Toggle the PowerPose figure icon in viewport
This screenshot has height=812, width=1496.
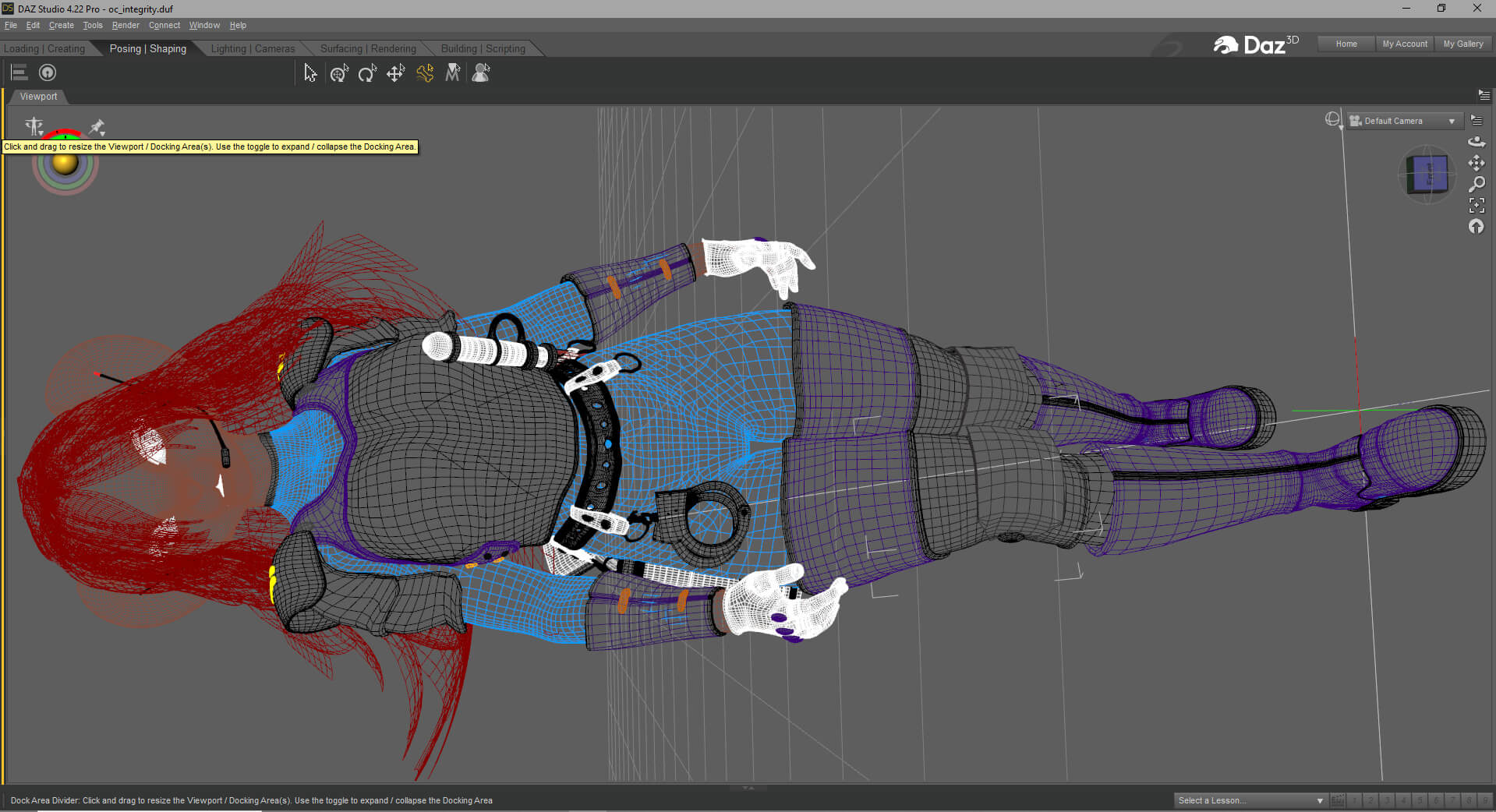point(34,126)
